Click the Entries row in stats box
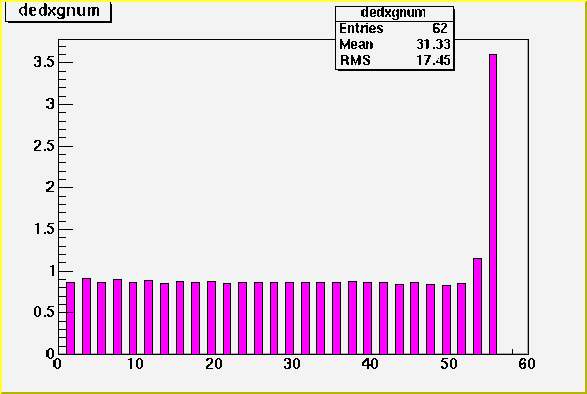Screen dimensions: 587x394 pyautogui.click(x=394, y=28)
